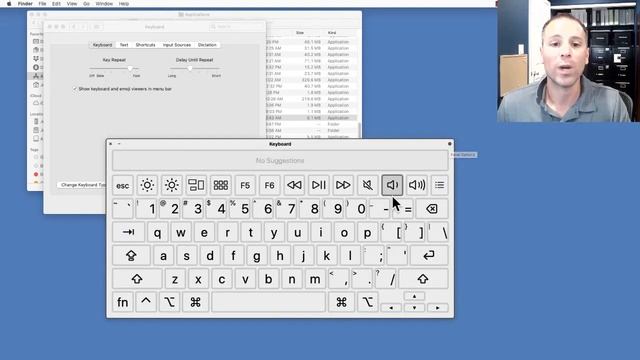
Task: Toggle play/pause media key
Action: click(x=318, y=185)
